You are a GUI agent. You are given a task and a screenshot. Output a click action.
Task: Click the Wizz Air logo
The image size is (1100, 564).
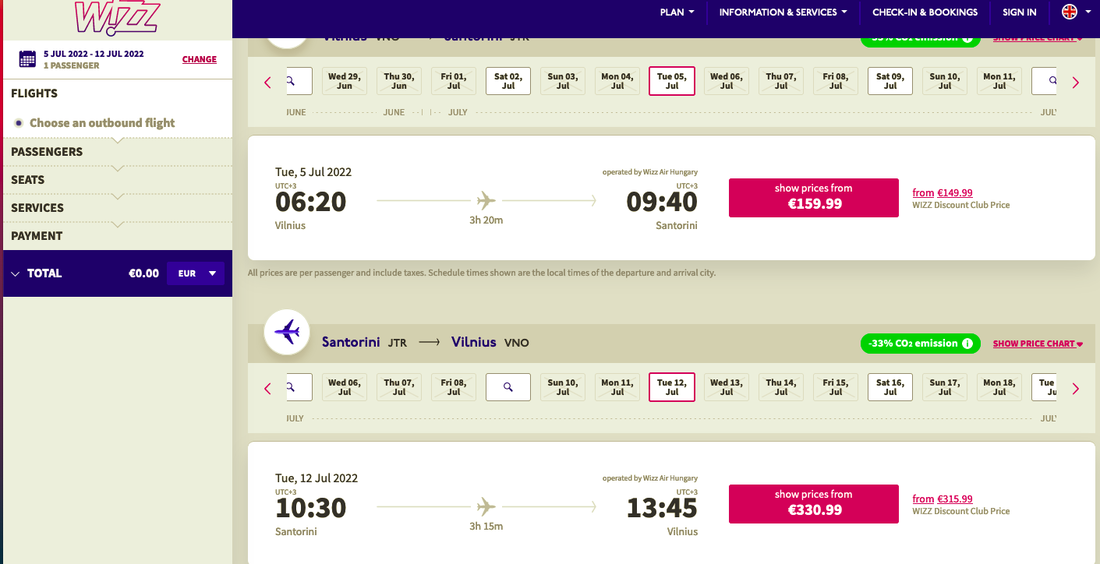[116, 17]
